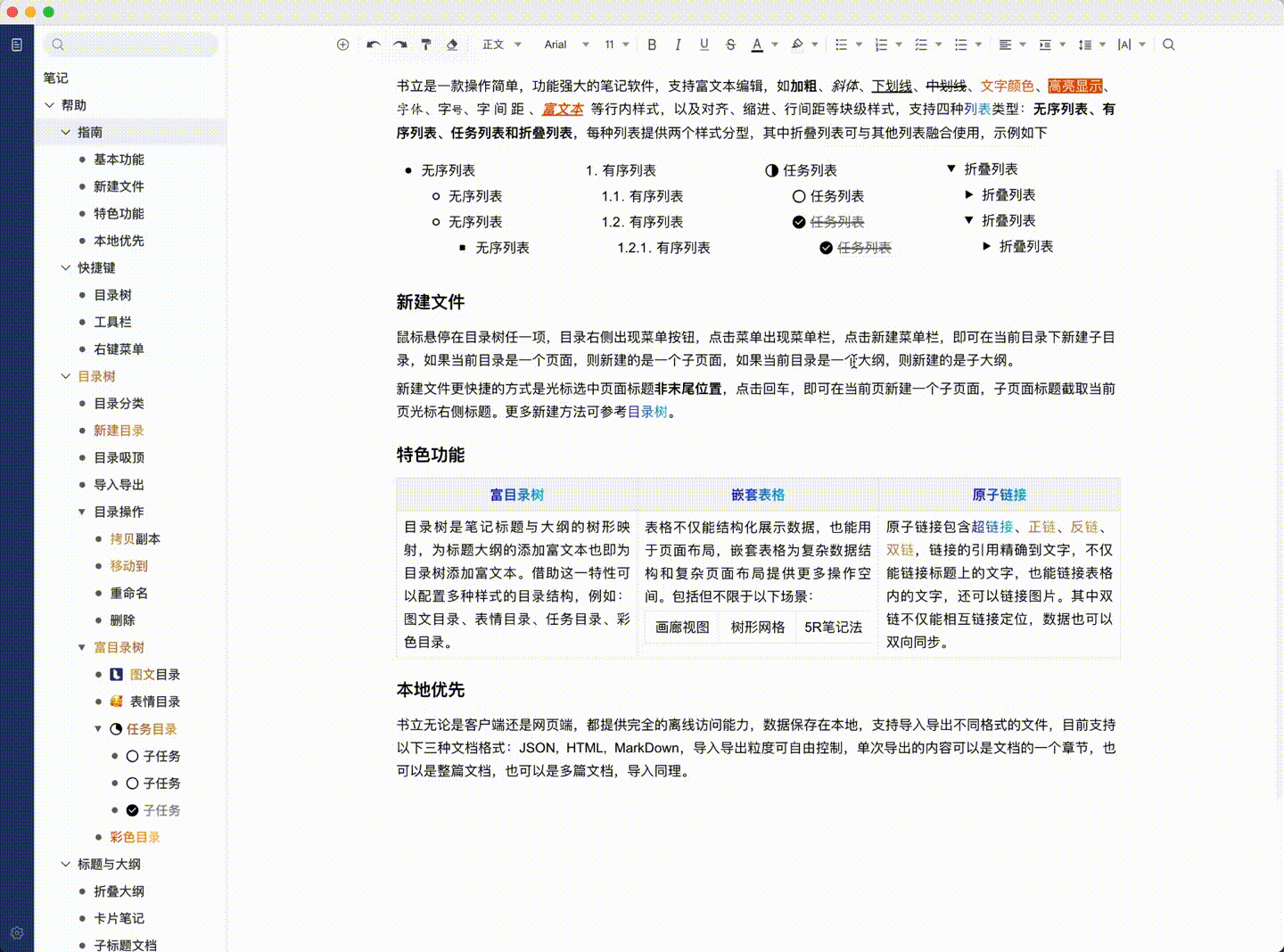Select 彩色目录 in the sidebar
Image resolution: width=1284 pixels, height=952 pixels.
pos(135,837)
